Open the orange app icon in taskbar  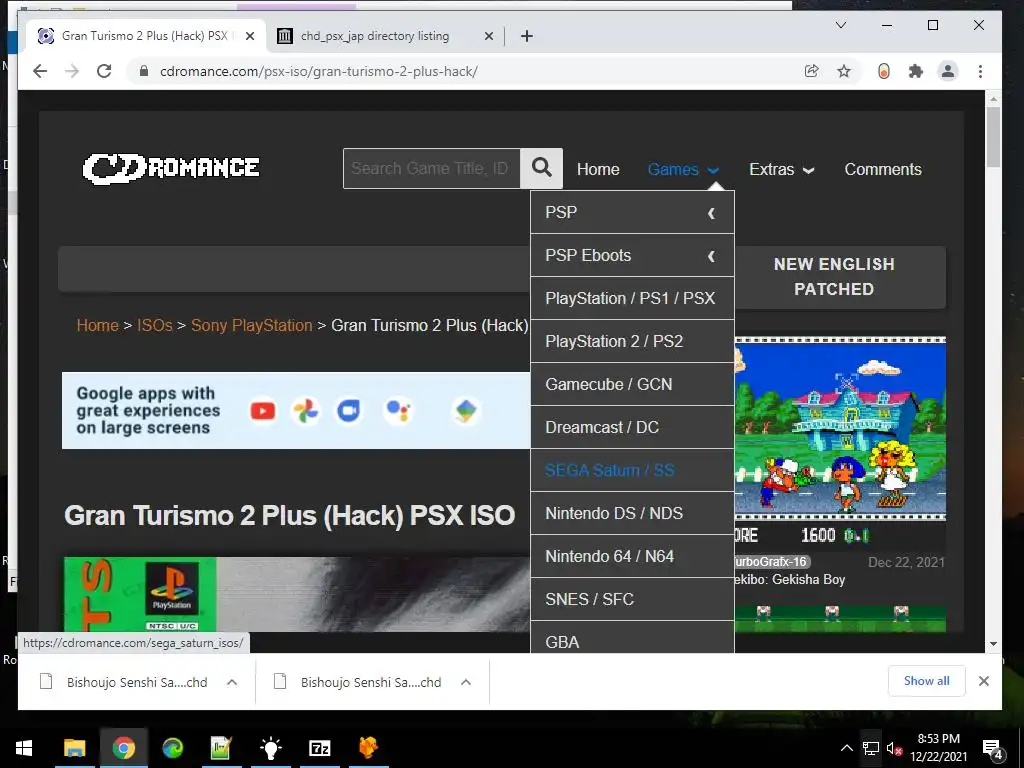click(x=368, y=748)
